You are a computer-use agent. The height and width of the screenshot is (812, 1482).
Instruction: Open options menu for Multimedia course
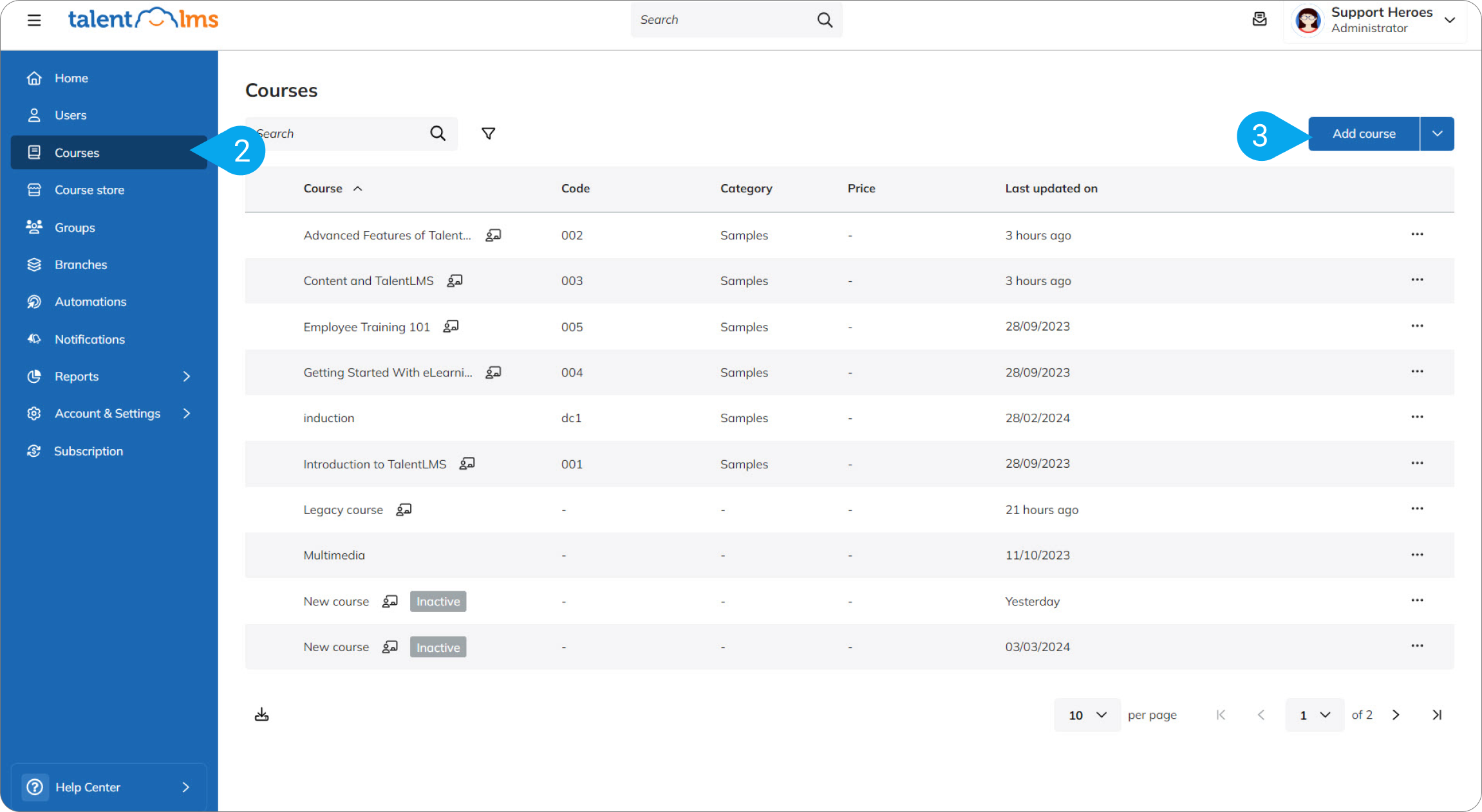pos(1416,555)
